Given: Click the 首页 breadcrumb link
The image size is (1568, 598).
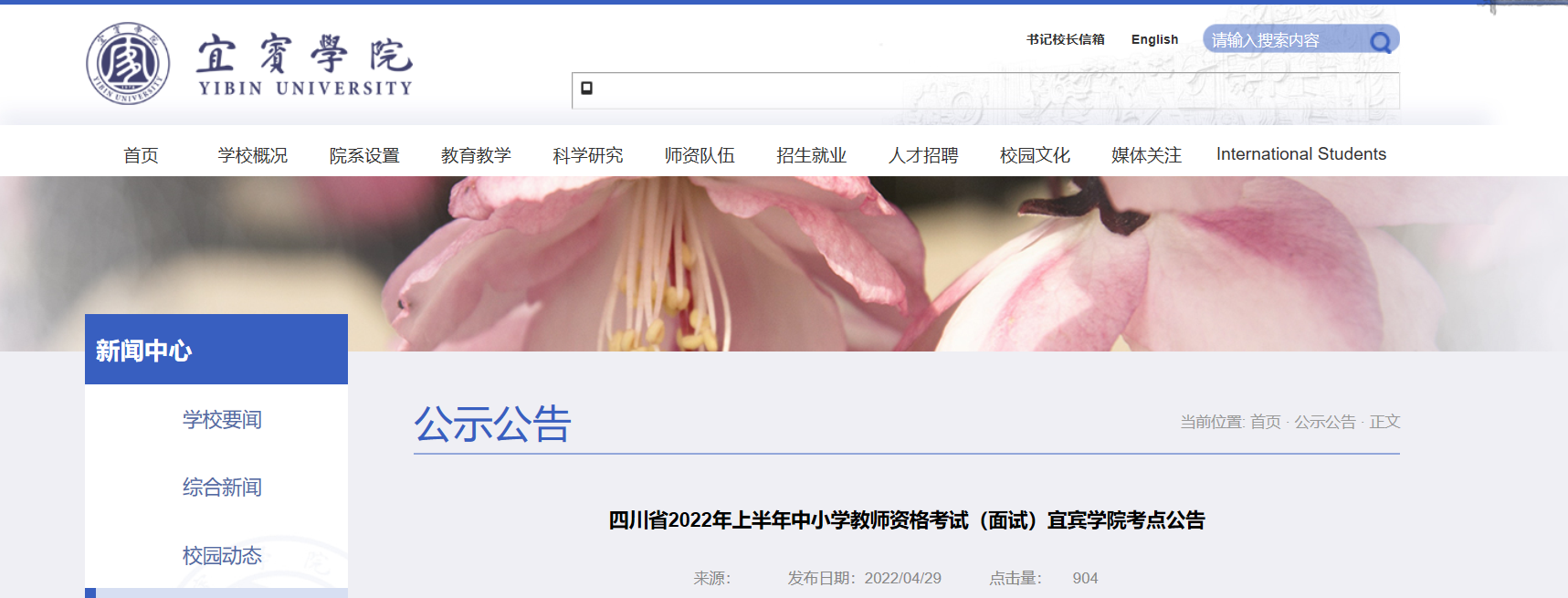Looking at the screenshot, I should (1265, 422).
